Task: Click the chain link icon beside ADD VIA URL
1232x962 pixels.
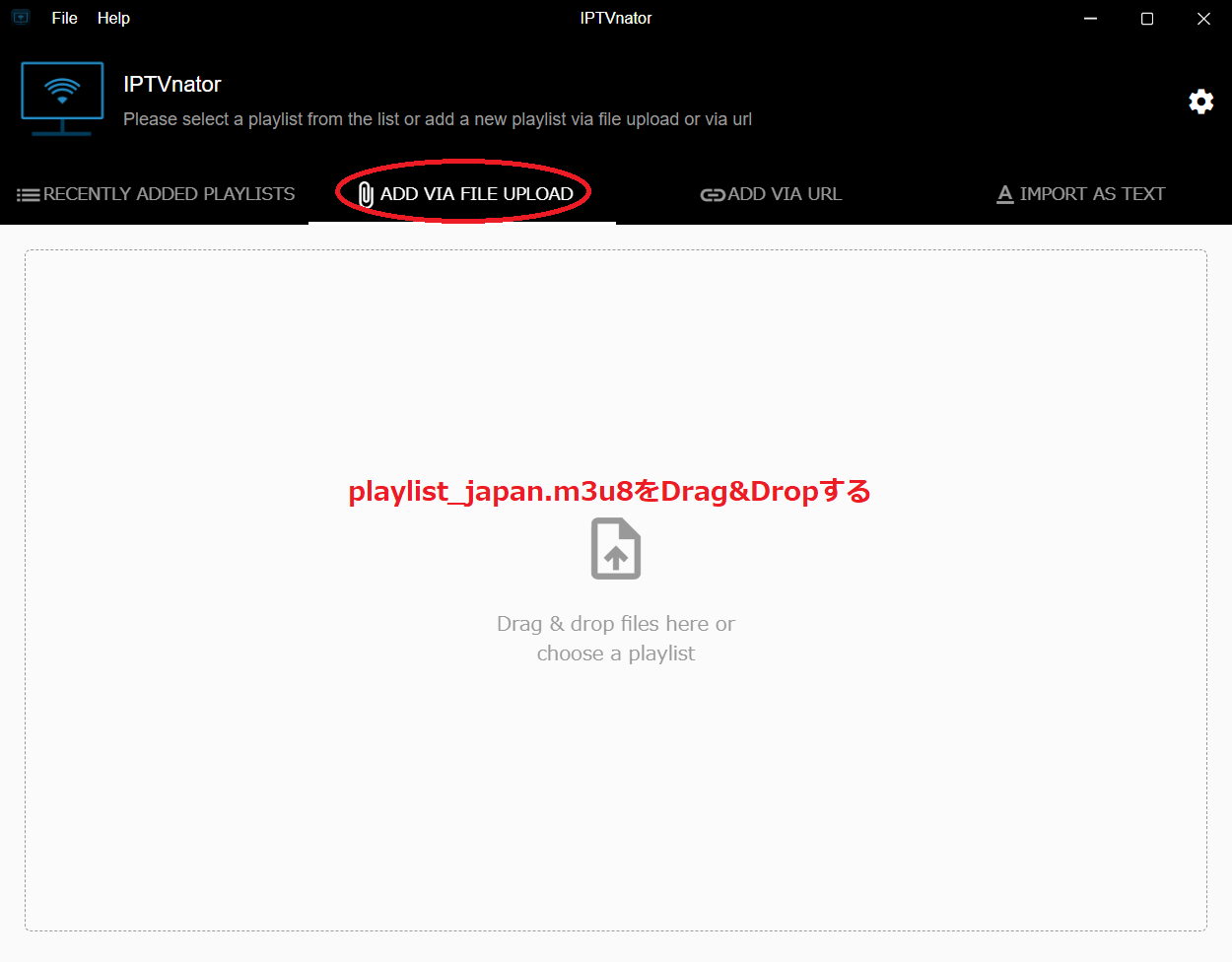Action: point(713,194)
